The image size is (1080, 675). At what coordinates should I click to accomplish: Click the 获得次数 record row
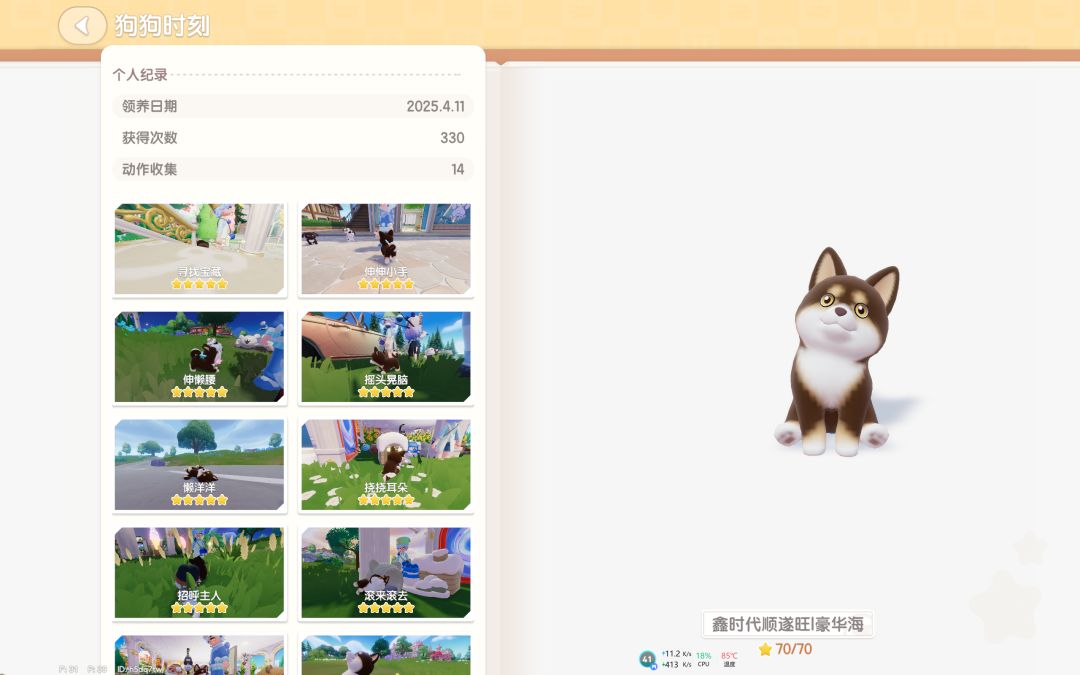293,138
